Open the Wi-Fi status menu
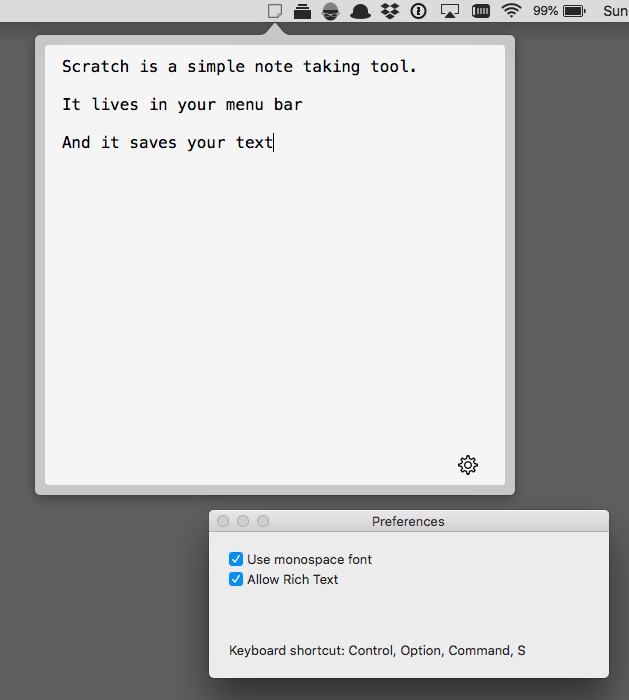629x700 pixels. [511, 11]
